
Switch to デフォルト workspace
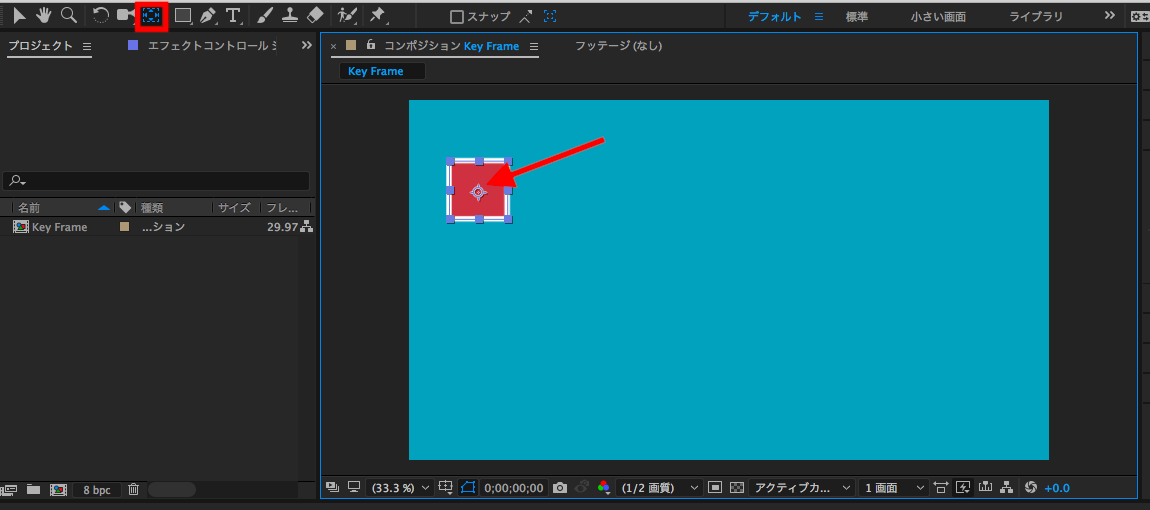pyautogui.click(x=775, y=16)
